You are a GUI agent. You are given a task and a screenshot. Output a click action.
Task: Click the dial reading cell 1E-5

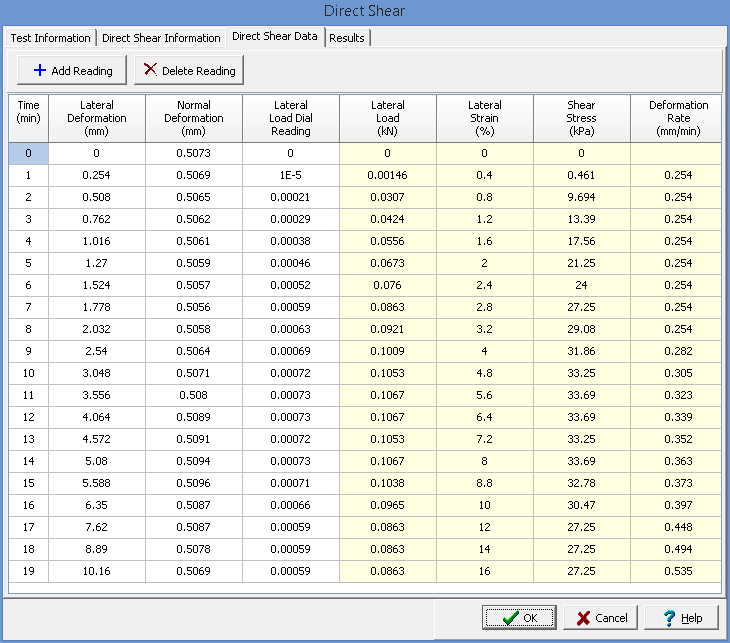[291, 175]
